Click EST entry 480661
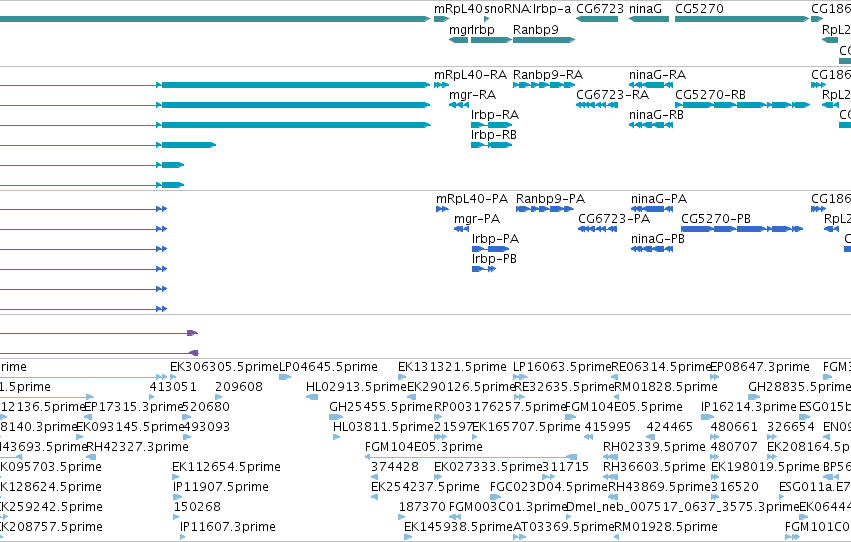 tap(734, 427)
